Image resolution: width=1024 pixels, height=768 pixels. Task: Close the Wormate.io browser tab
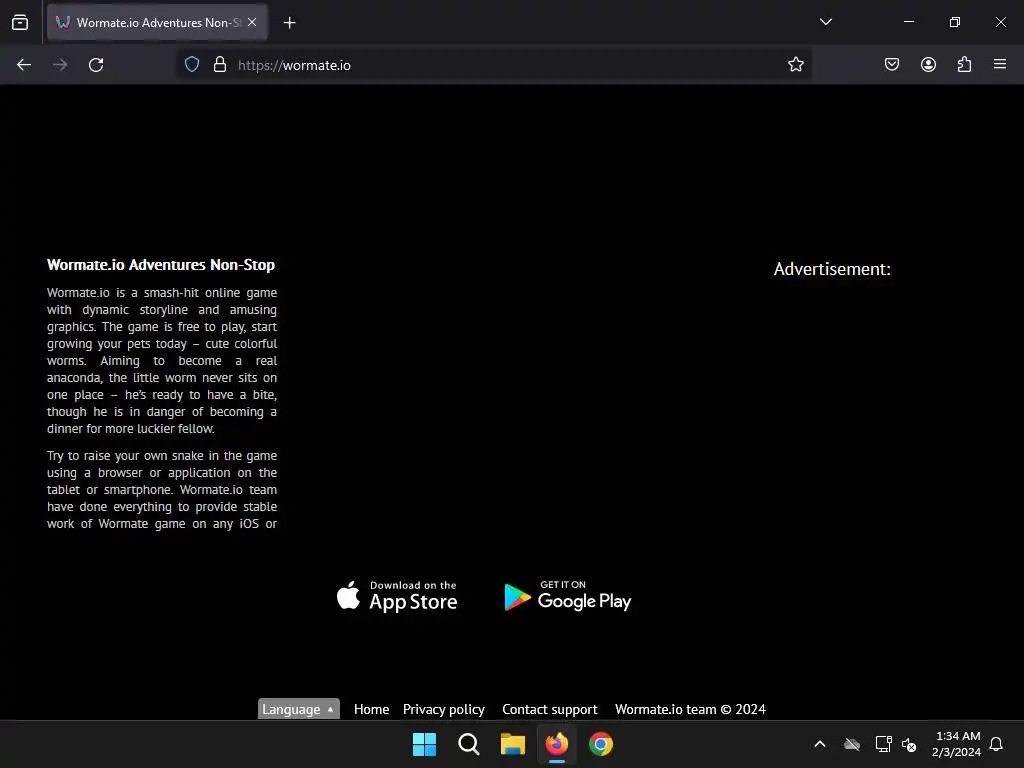[252, 22]
